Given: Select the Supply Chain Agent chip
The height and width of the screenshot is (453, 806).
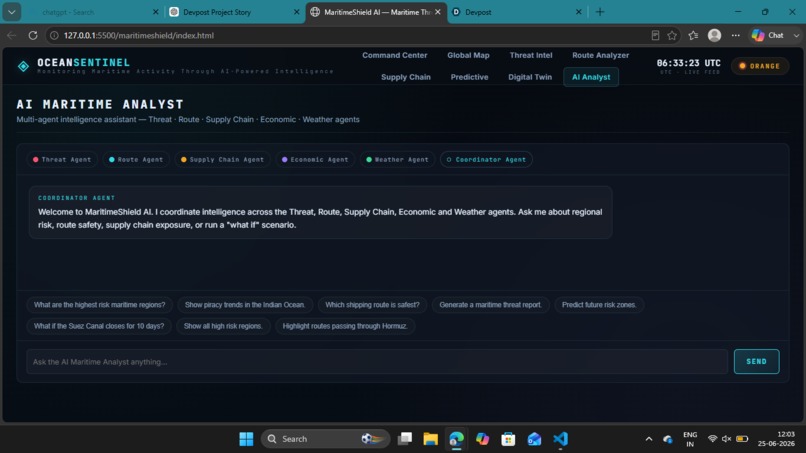Looking at the screenshot, I should click(x=222, y=159).
